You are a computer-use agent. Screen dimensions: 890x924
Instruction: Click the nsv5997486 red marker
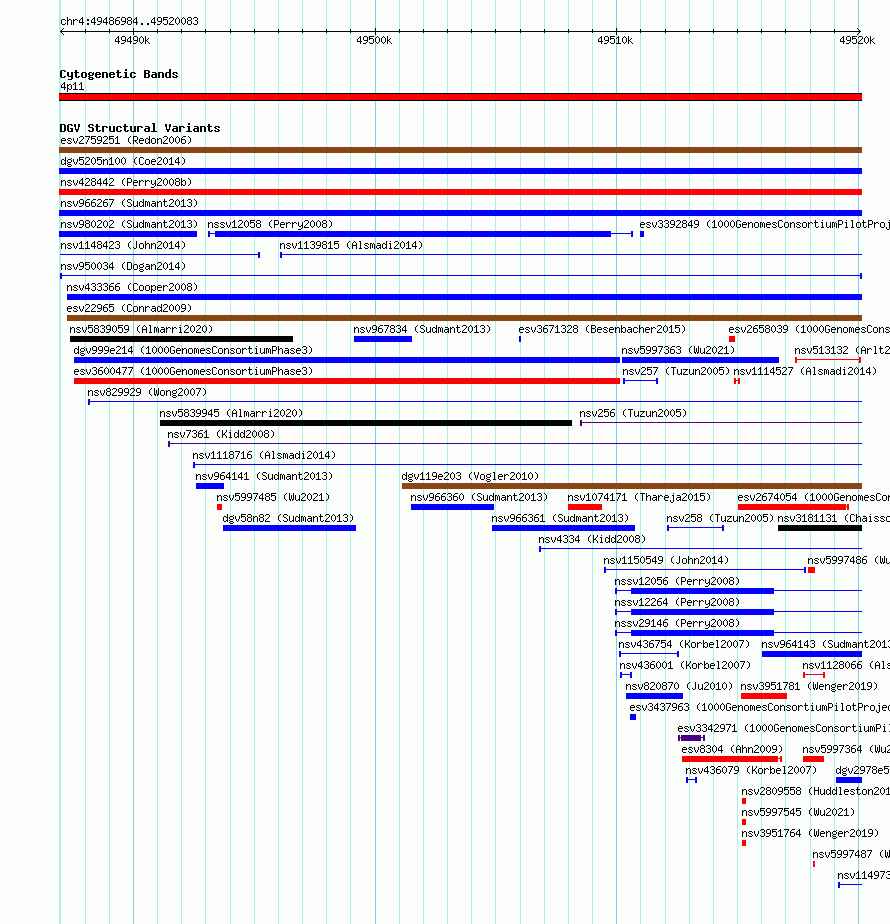click(812, 570)
